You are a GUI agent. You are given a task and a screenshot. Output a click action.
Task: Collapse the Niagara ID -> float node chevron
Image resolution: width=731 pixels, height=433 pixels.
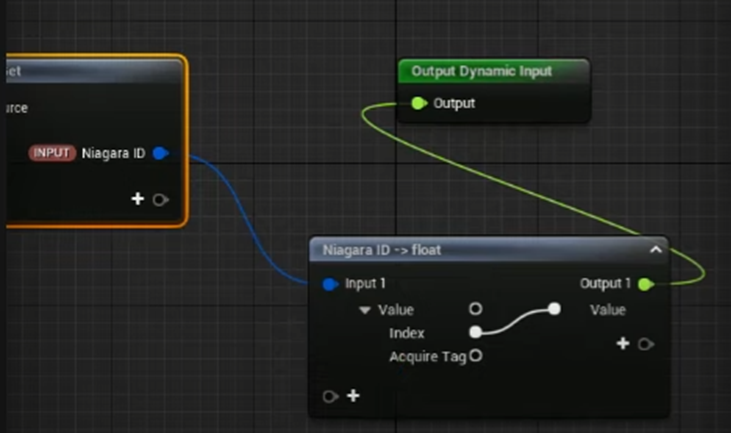[655, 250]
